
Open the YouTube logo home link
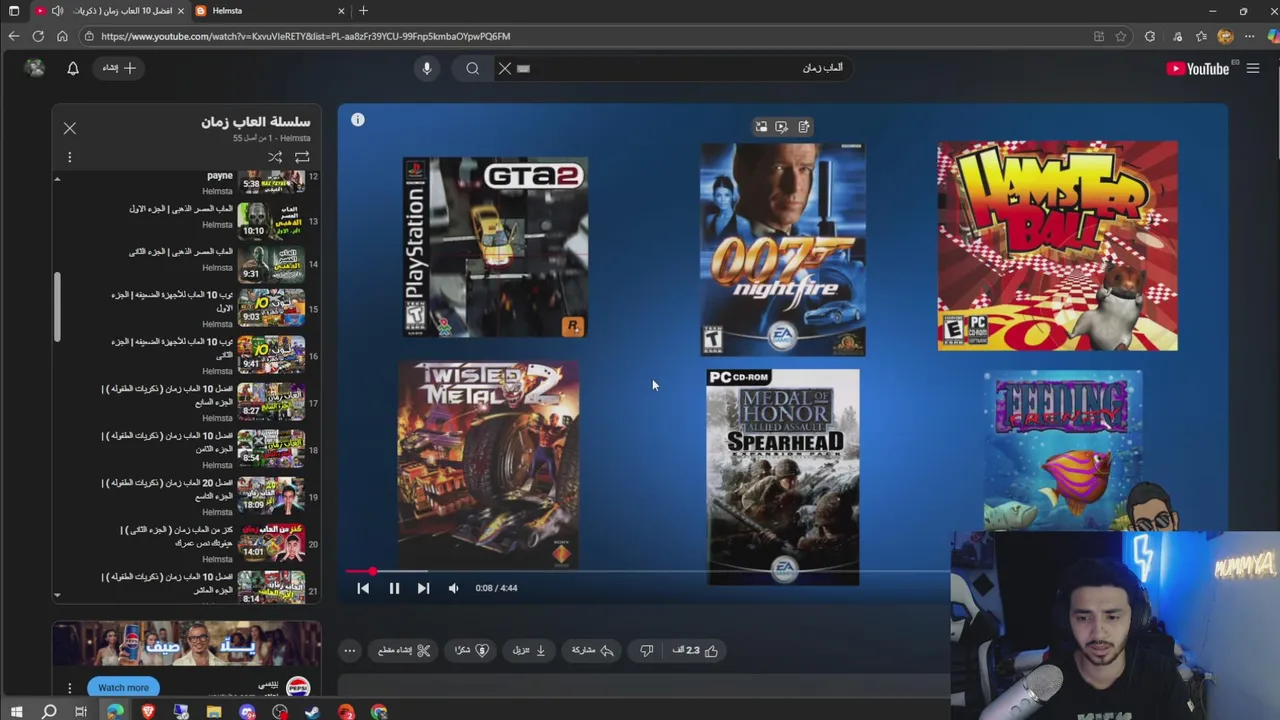(x=1198, y=68)
